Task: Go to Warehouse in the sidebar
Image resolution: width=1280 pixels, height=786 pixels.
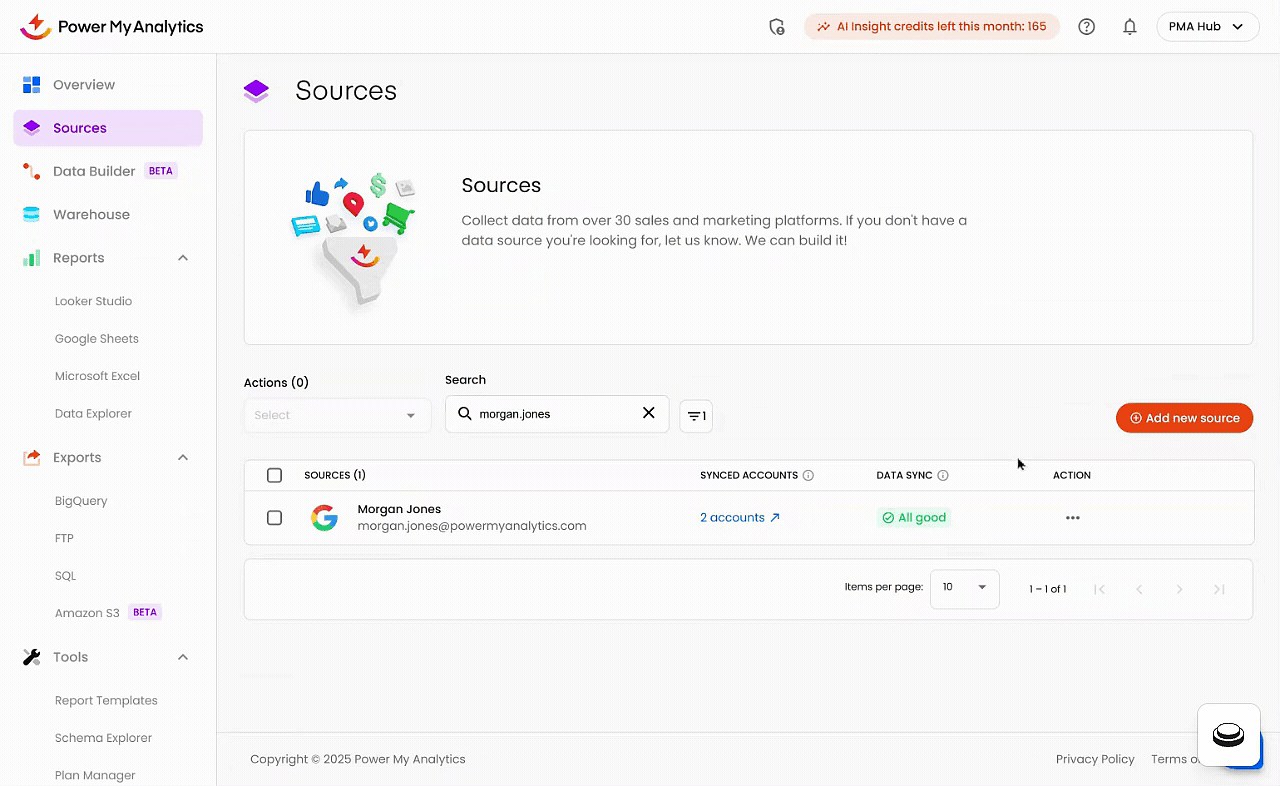Action: (x=91, y=215)
